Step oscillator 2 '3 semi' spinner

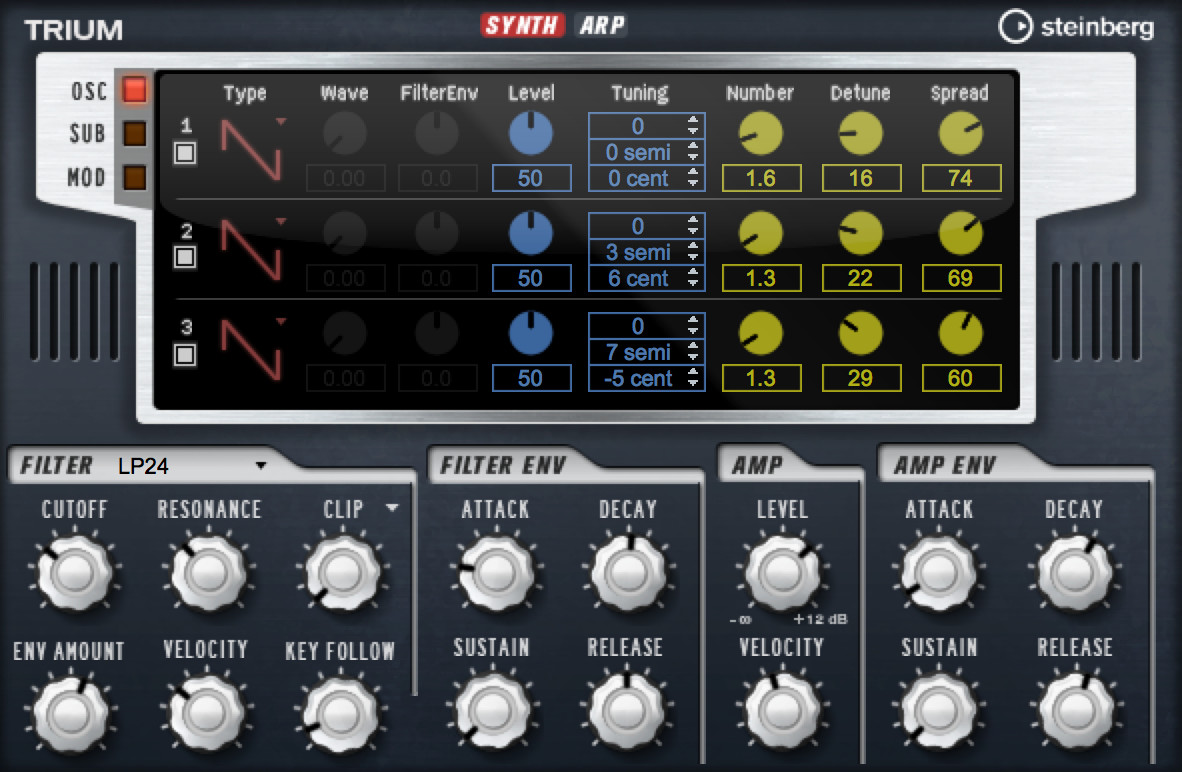tap(693, 252)
